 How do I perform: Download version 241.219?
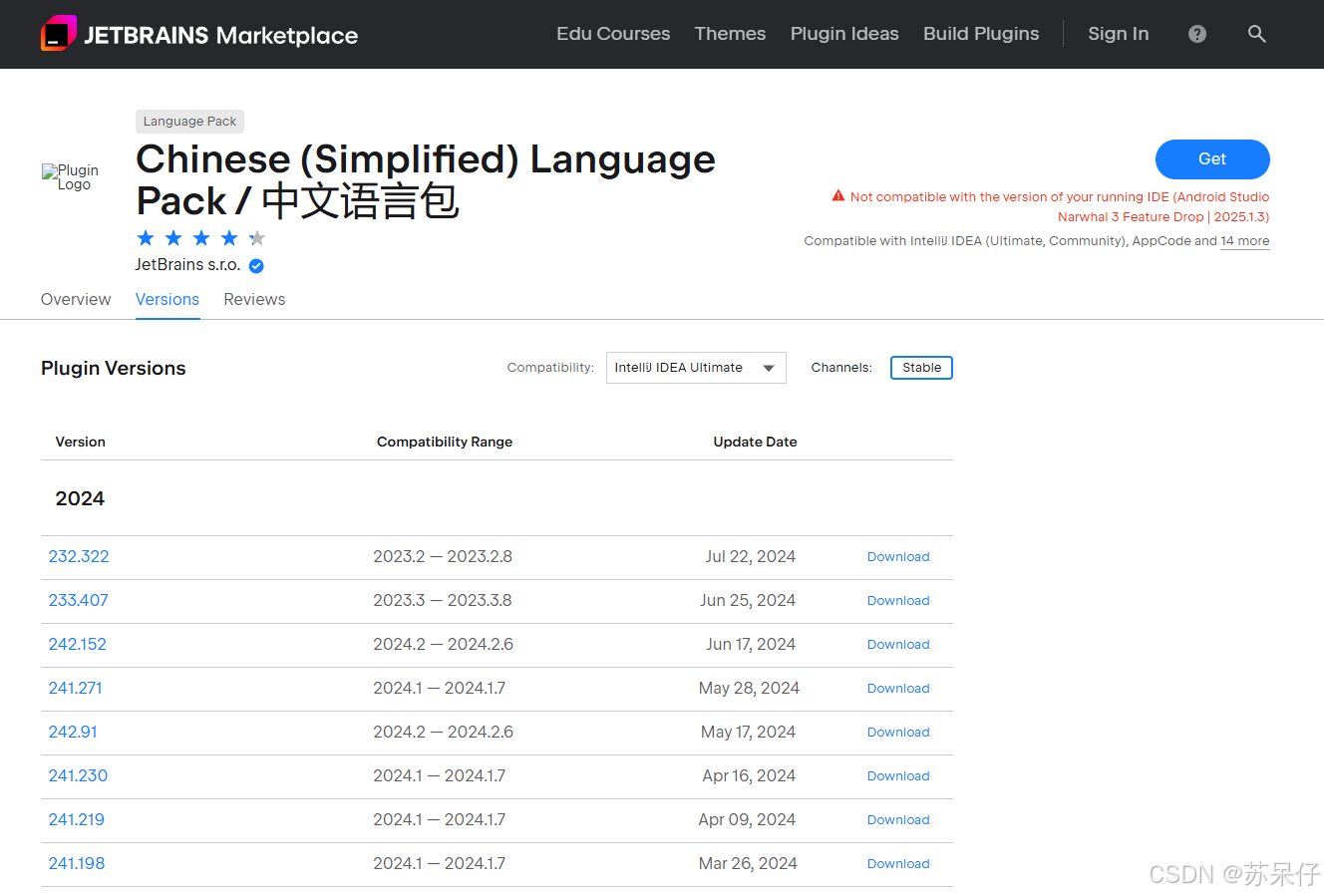click(898, 820)
